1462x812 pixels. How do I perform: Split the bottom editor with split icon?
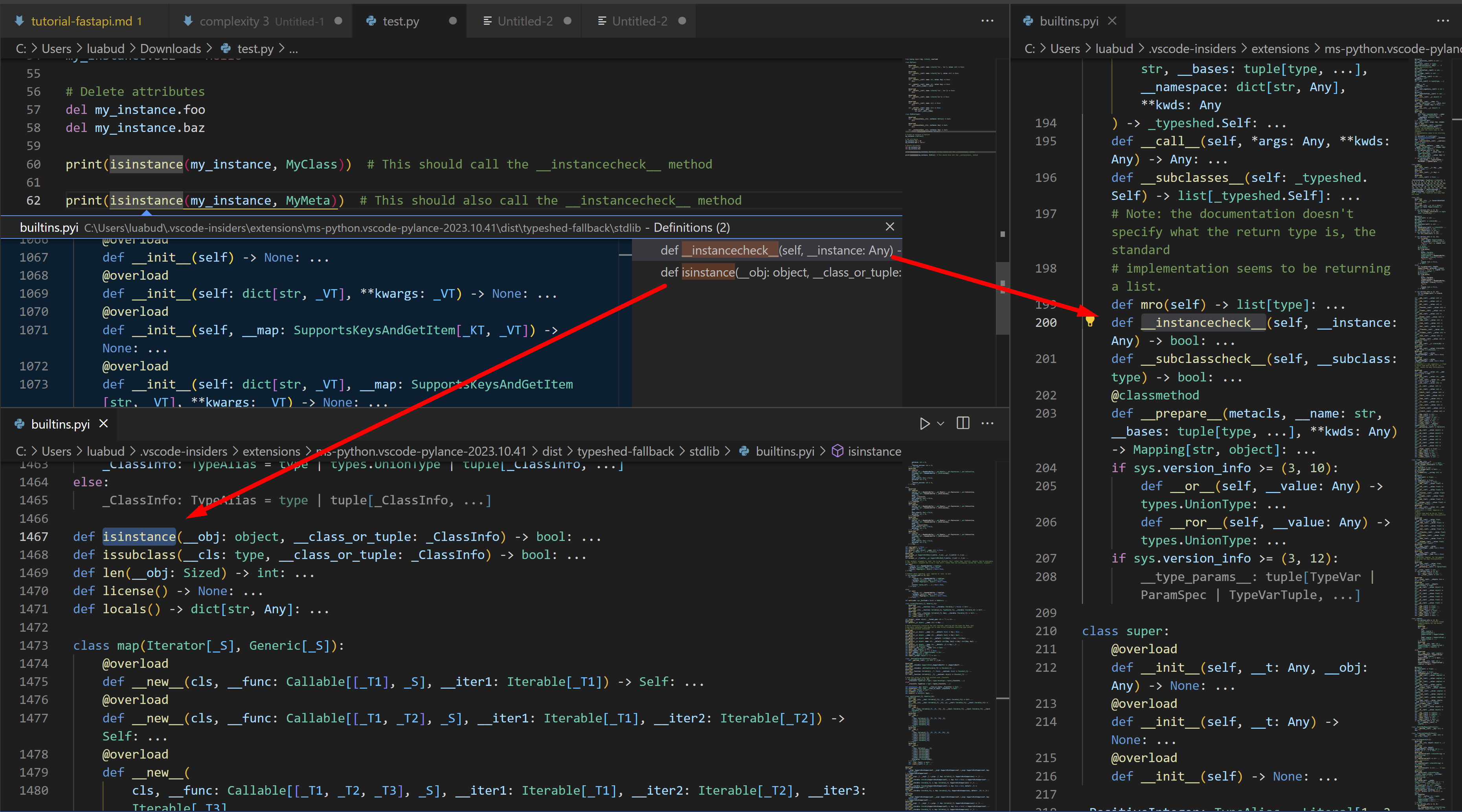pos(963,423)
